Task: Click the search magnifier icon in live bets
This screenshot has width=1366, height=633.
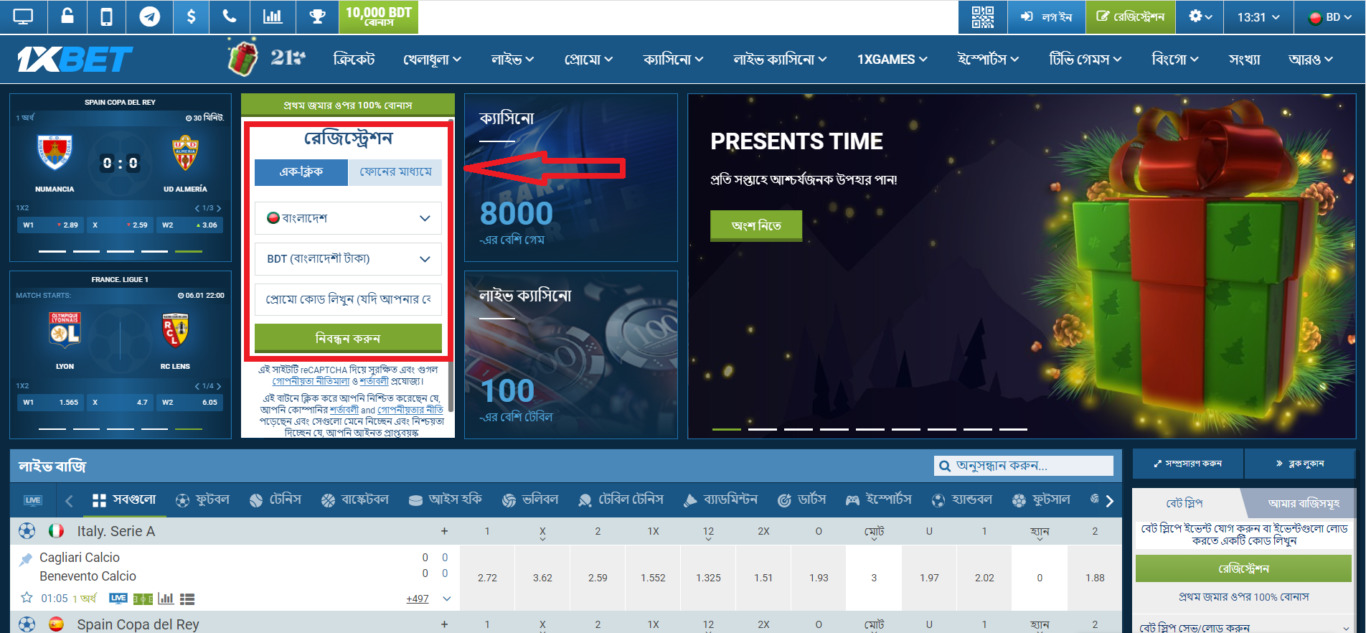Action: tap(944, 466)
